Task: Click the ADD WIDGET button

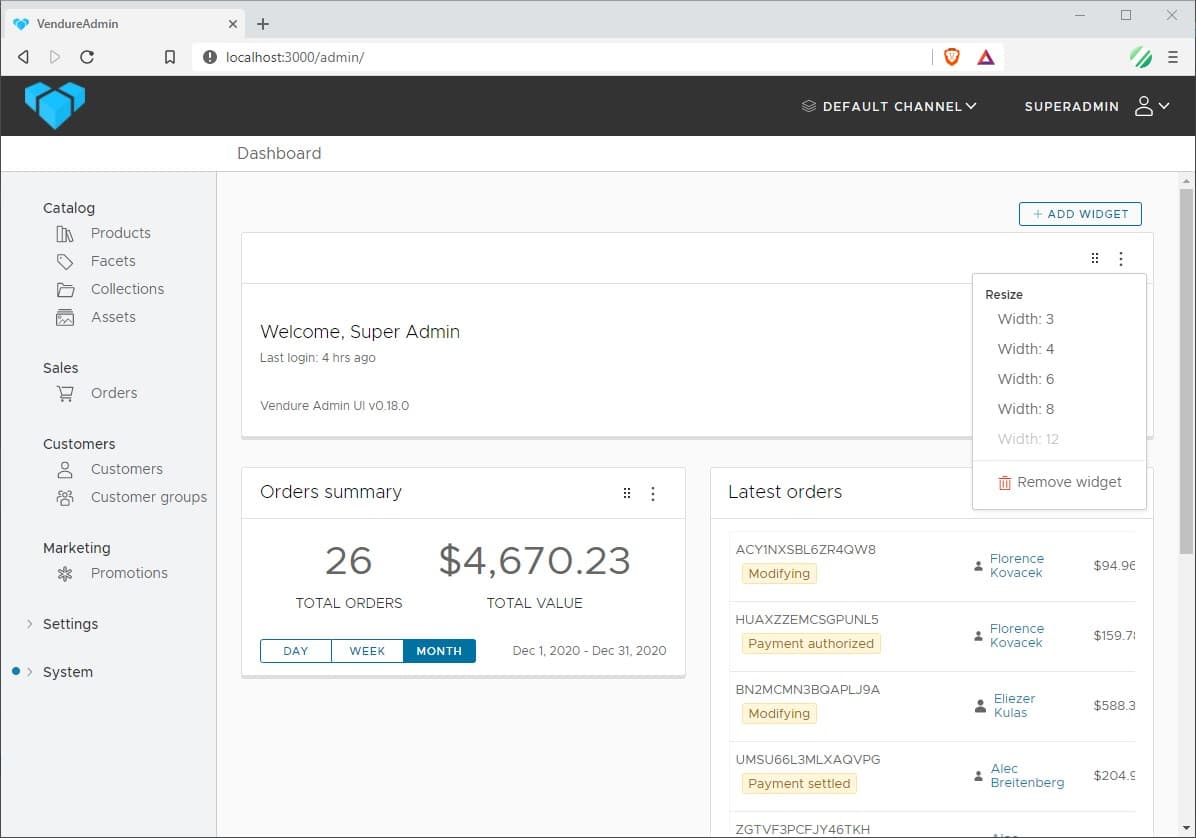Action: pos(1079,214)
